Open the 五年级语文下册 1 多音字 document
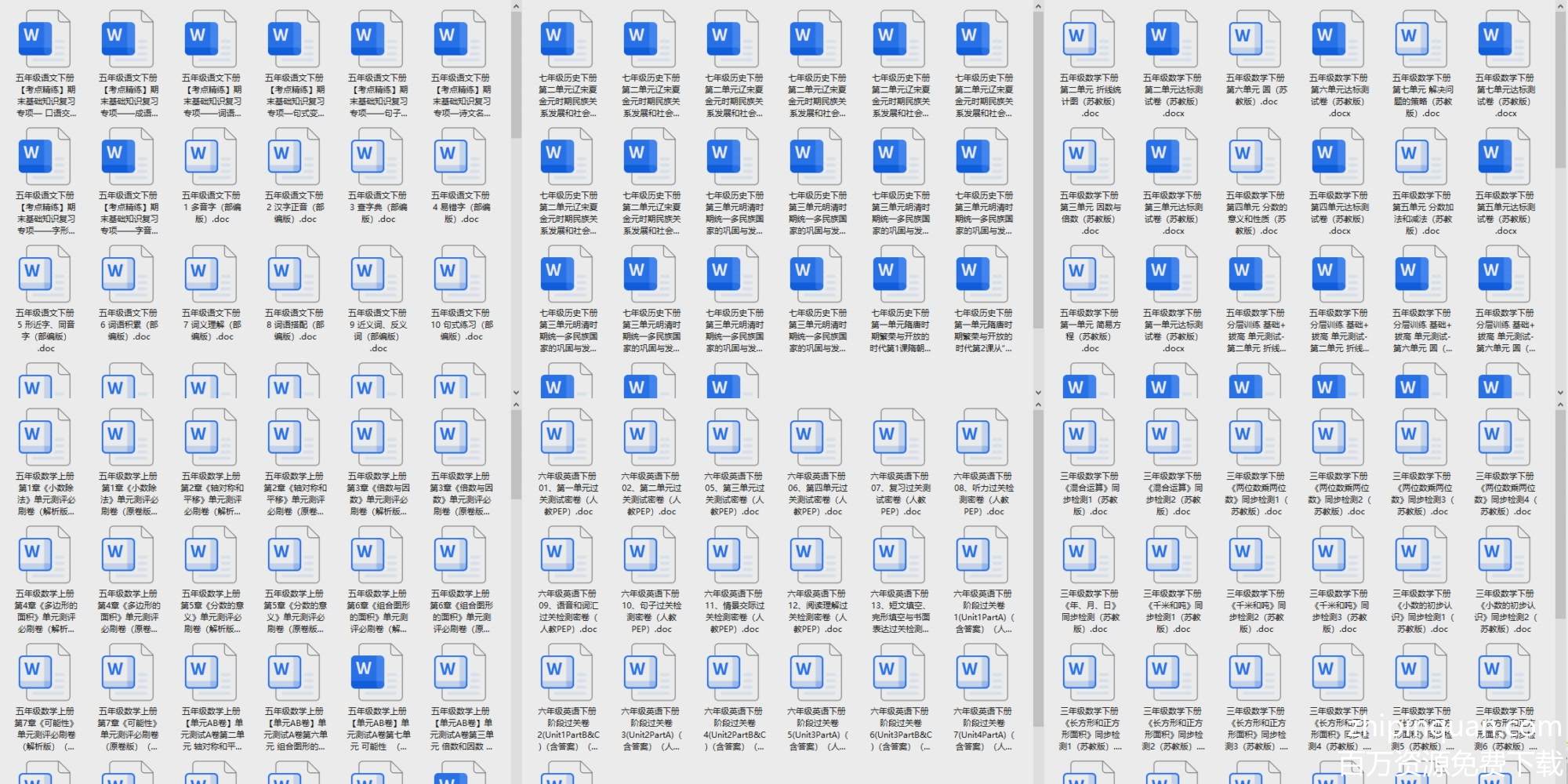The image size is (1568, 784). click(211, 157)
